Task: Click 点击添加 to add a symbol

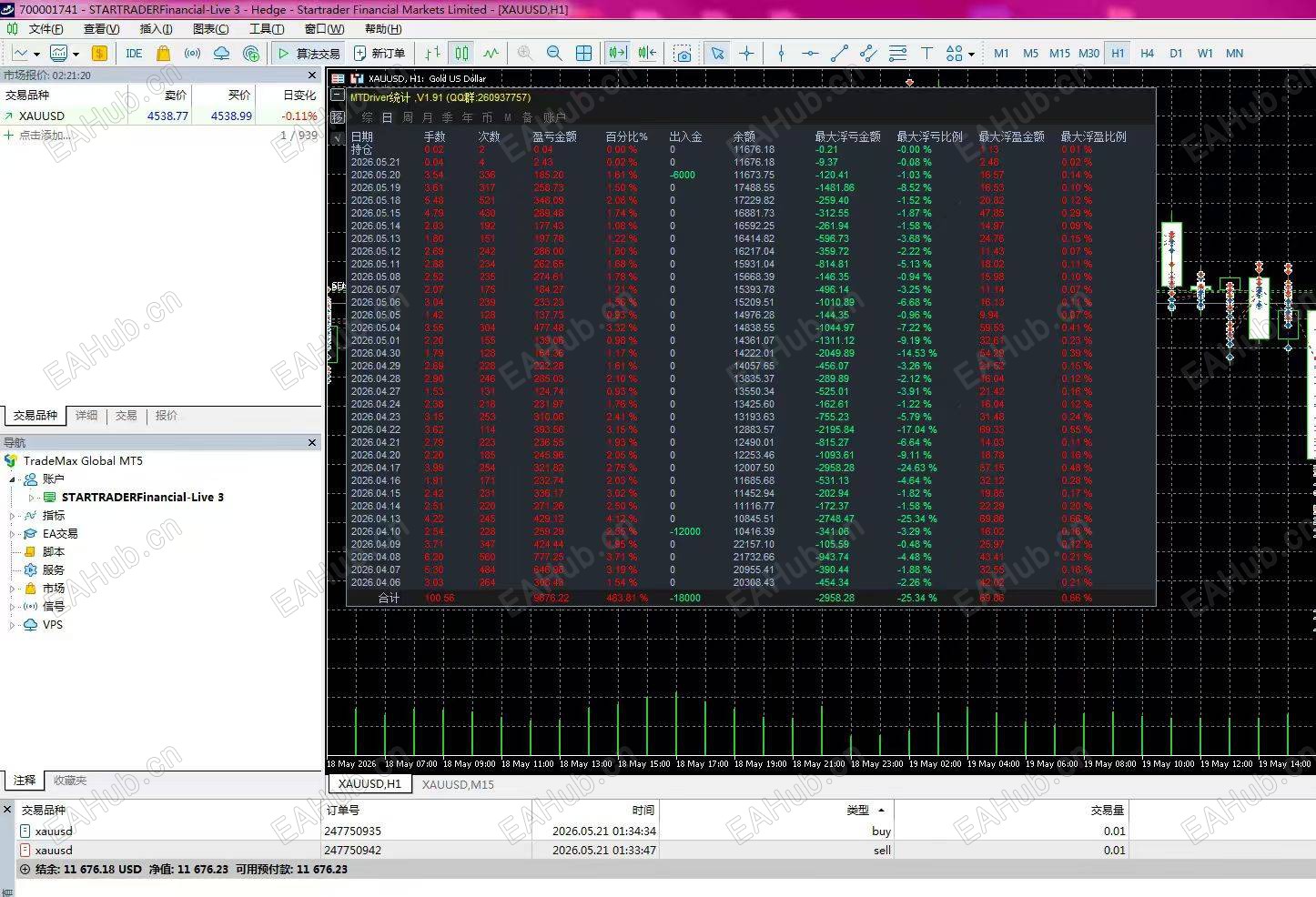Action: point(45,136)
